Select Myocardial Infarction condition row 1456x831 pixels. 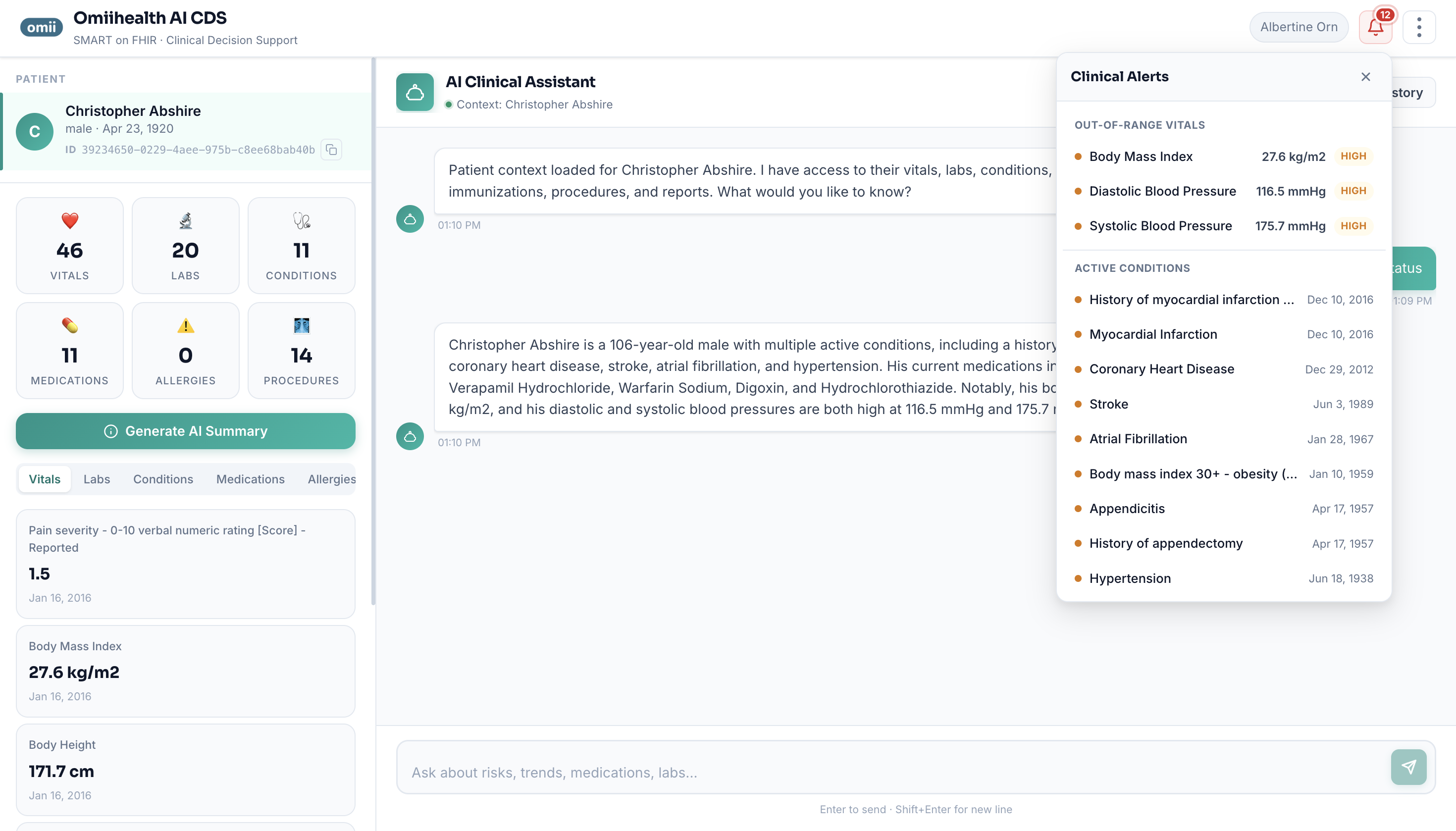1224,334
